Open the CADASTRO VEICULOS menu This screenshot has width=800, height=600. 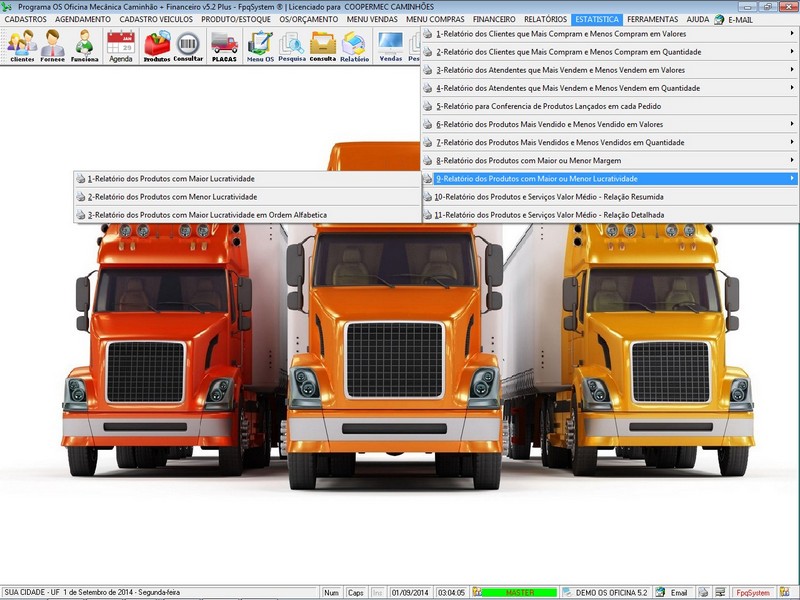coord(156,19)
